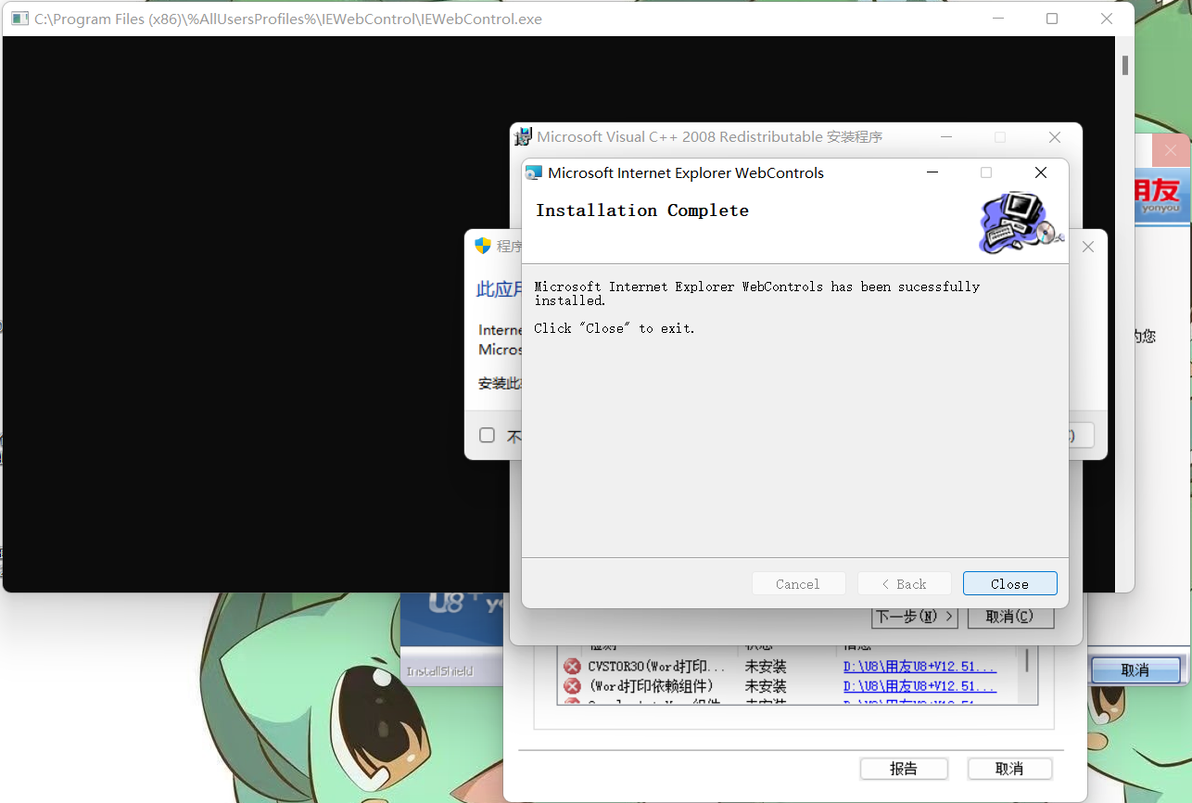
Task: Click the disabled Cancel button in WebControls dialog
Action: [x=798, y=583]
